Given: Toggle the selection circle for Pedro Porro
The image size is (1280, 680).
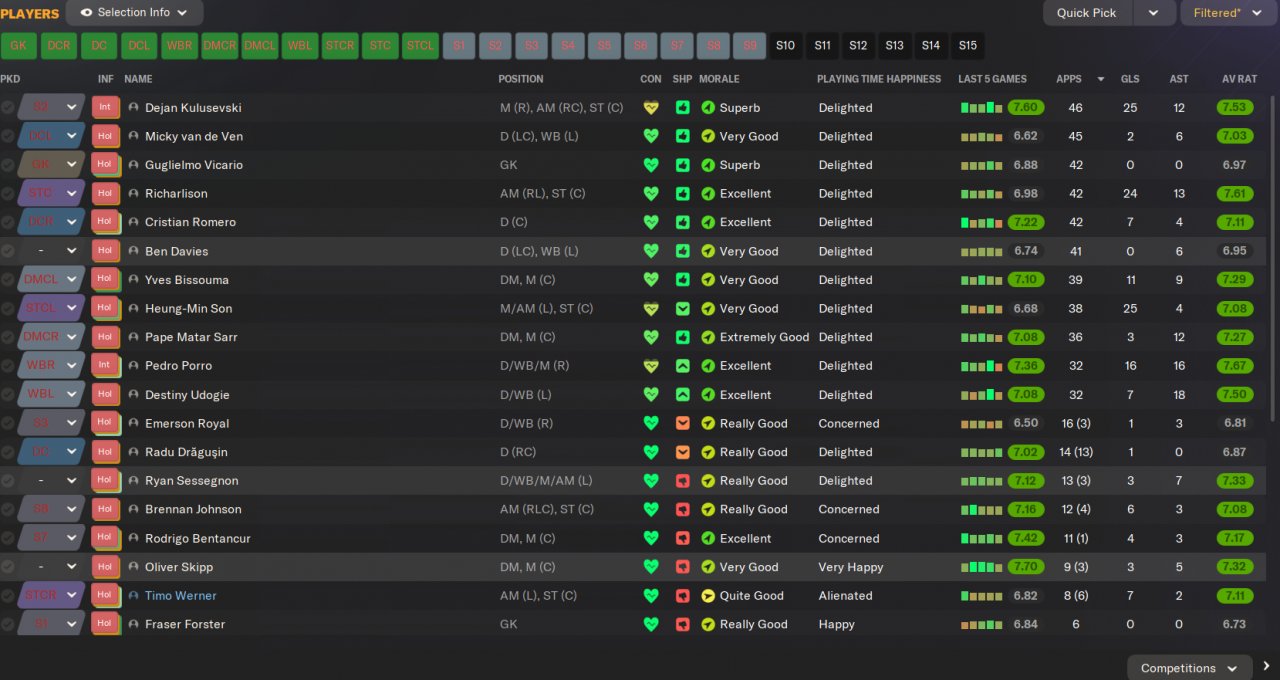Looking at the screenshot, I should coord(8,366).
